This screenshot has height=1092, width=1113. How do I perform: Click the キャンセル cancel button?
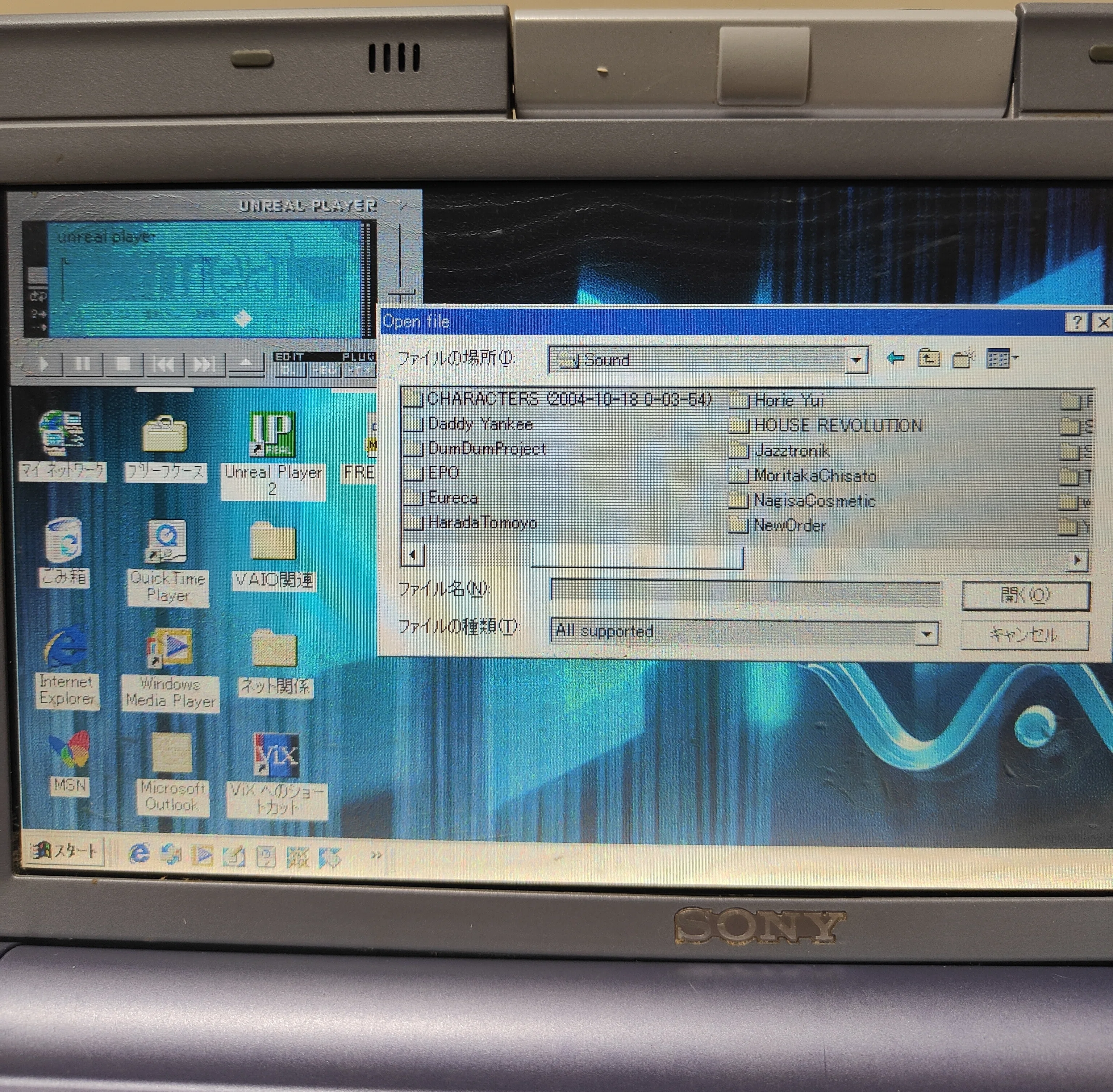1025,635
